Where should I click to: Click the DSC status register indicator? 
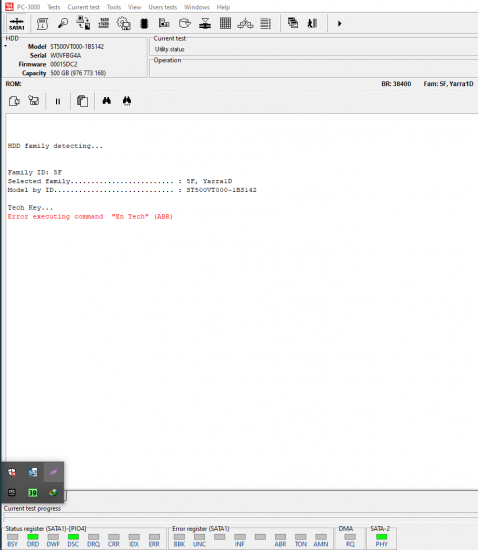tap(73, 537)
